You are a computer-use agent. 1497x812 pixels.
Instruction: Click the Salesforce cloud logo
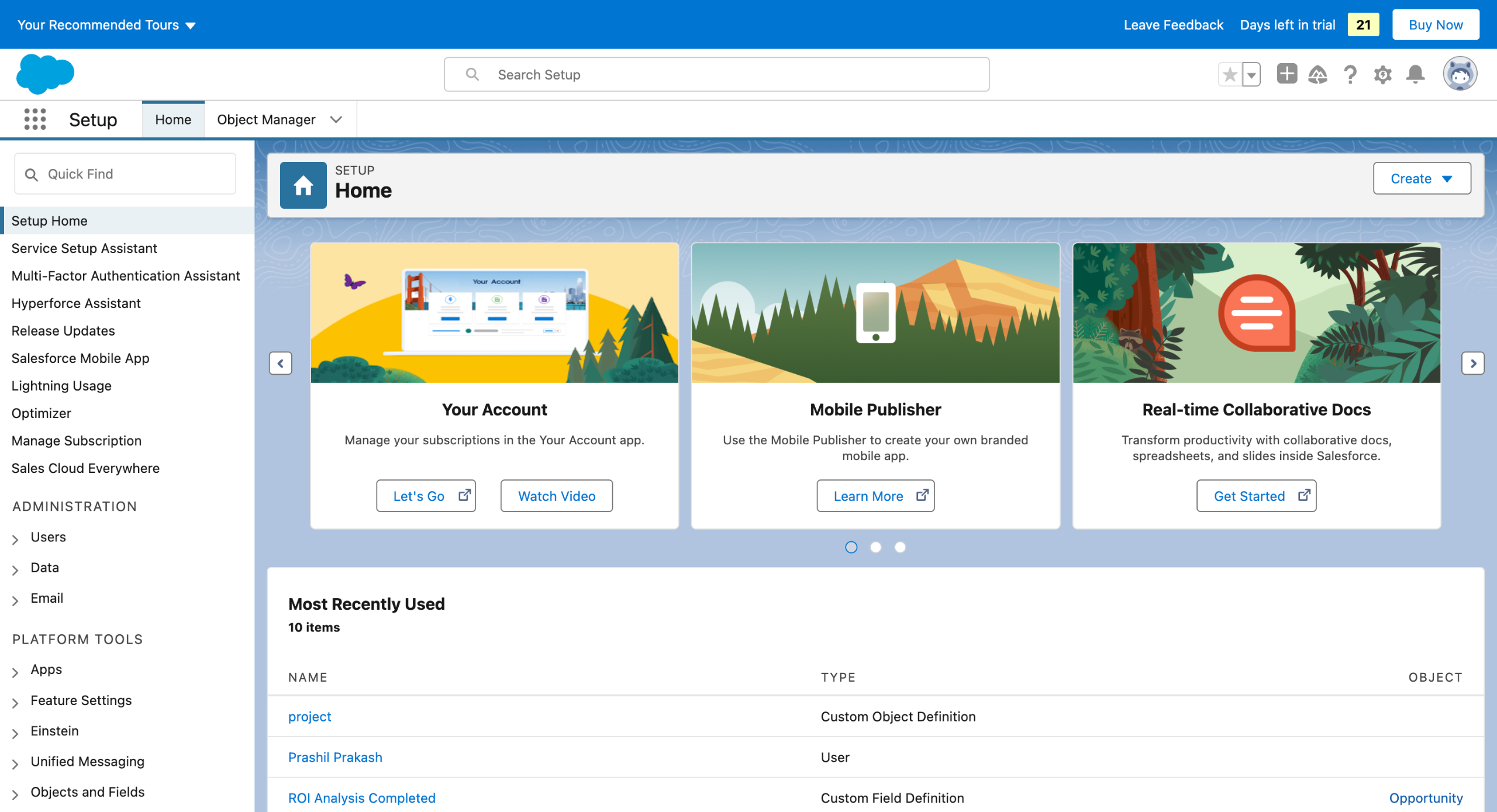coord(46,74)
